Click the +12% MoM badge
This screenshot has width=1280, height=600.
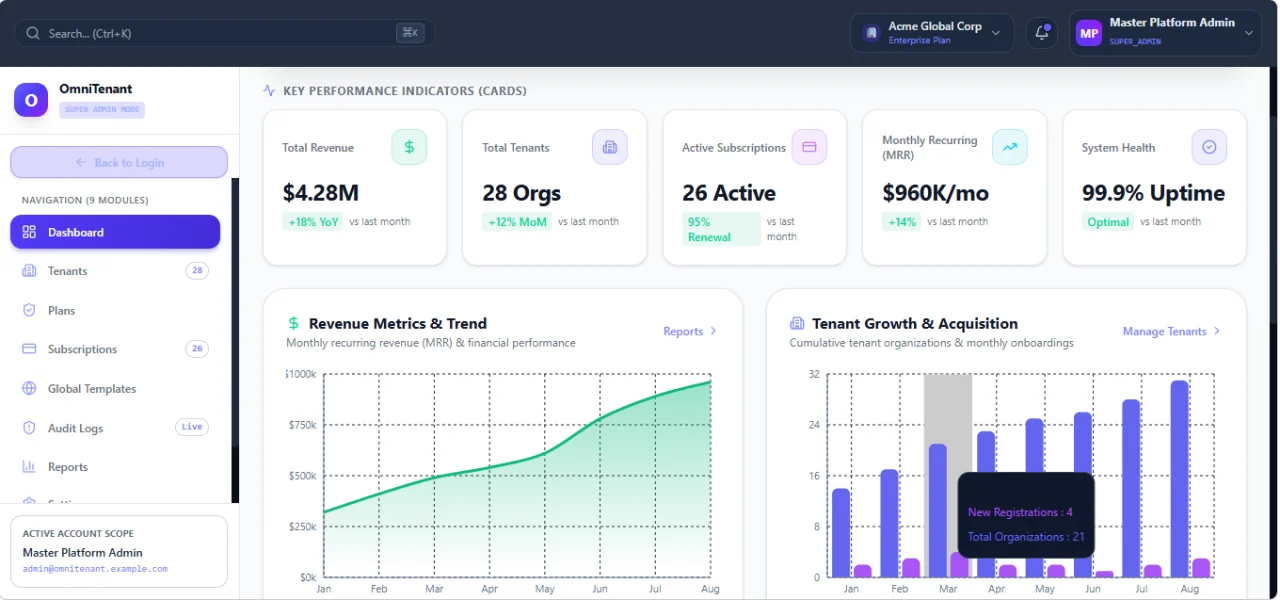(517, 222)
